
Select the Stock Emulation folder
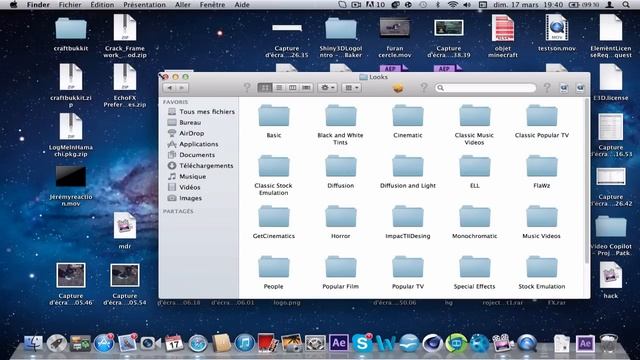(x=542, y=267)
